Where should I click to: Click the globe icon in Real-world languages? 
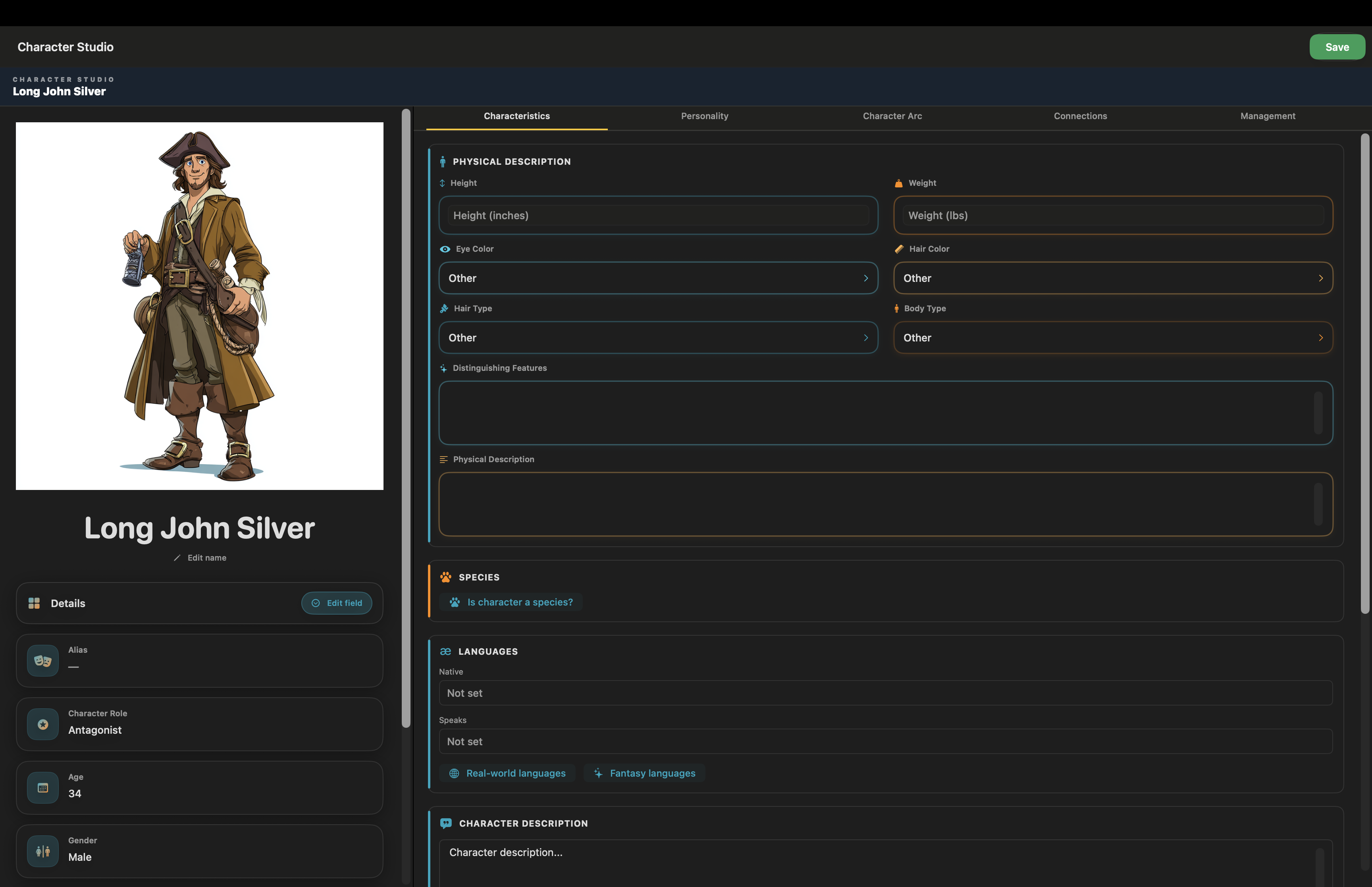[x=454, y=773]
